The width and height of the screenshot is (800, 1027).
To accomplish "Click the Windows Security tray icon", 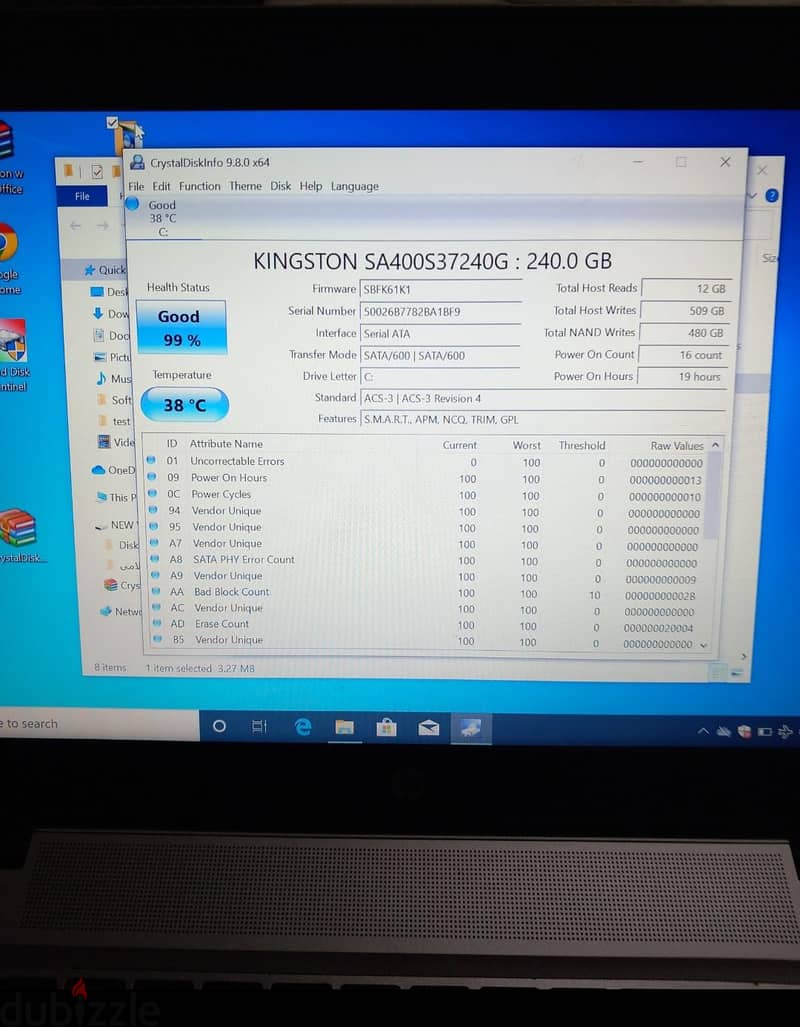I will 744,732.
